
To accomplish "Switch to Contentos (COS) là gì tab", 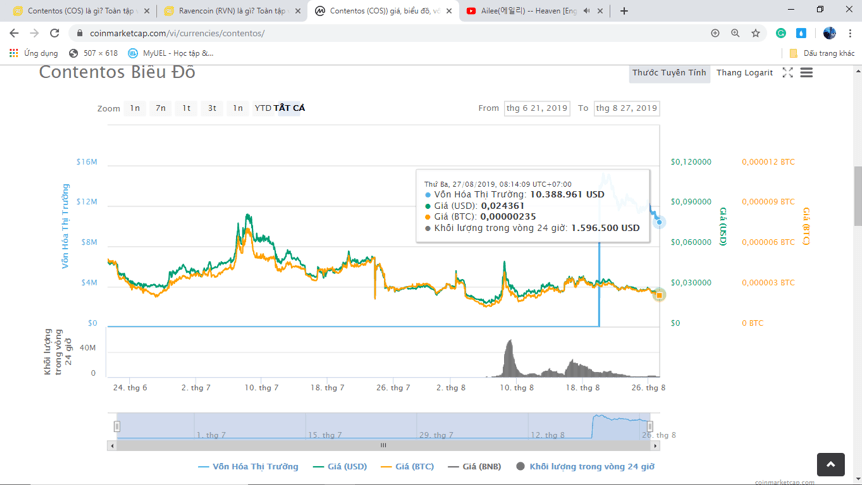I will pyautogui.click(x=81, y=11).
